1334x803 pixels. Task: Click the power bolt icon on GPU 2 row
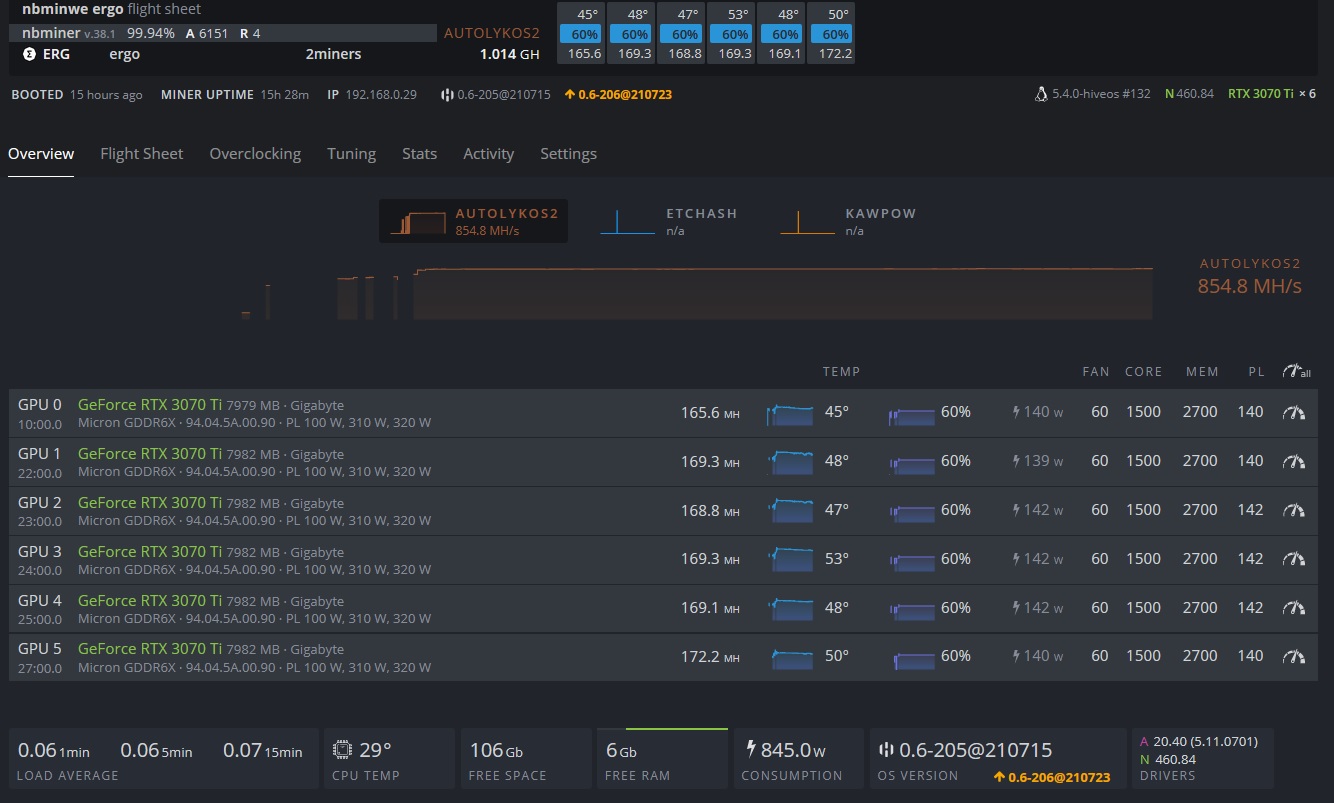point(1017,510)
